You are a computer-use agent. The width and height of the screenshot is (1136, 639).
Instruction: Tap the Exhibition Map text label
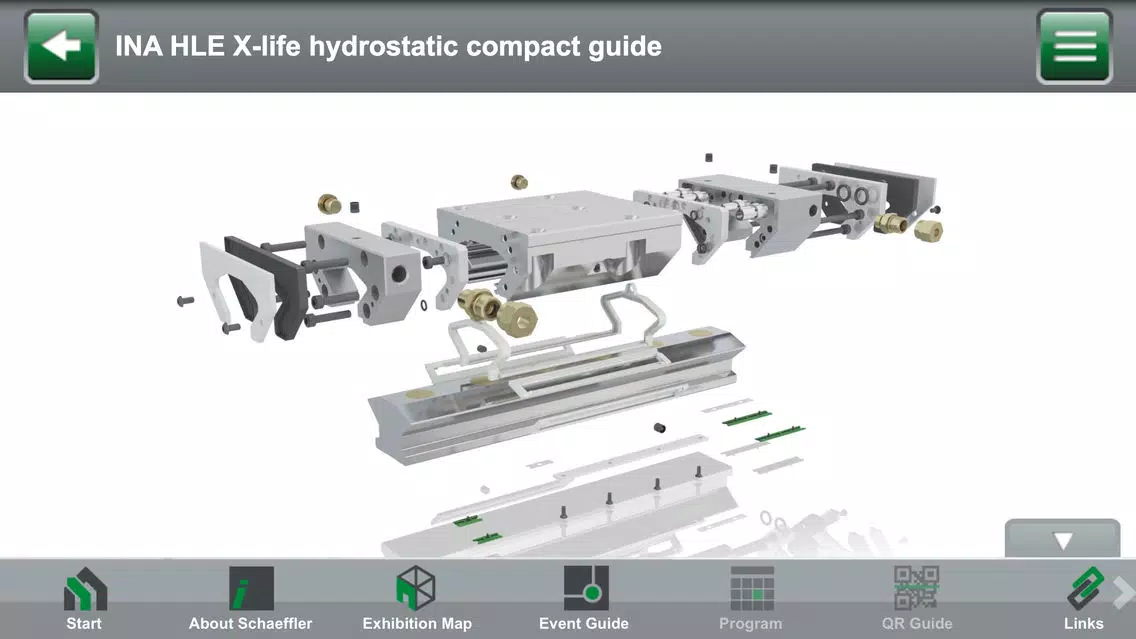[x=417, y=623]
